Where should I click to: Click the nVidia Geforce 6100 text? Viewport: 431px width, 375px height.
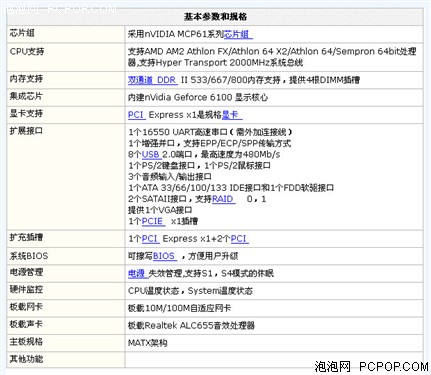[198, 97]
